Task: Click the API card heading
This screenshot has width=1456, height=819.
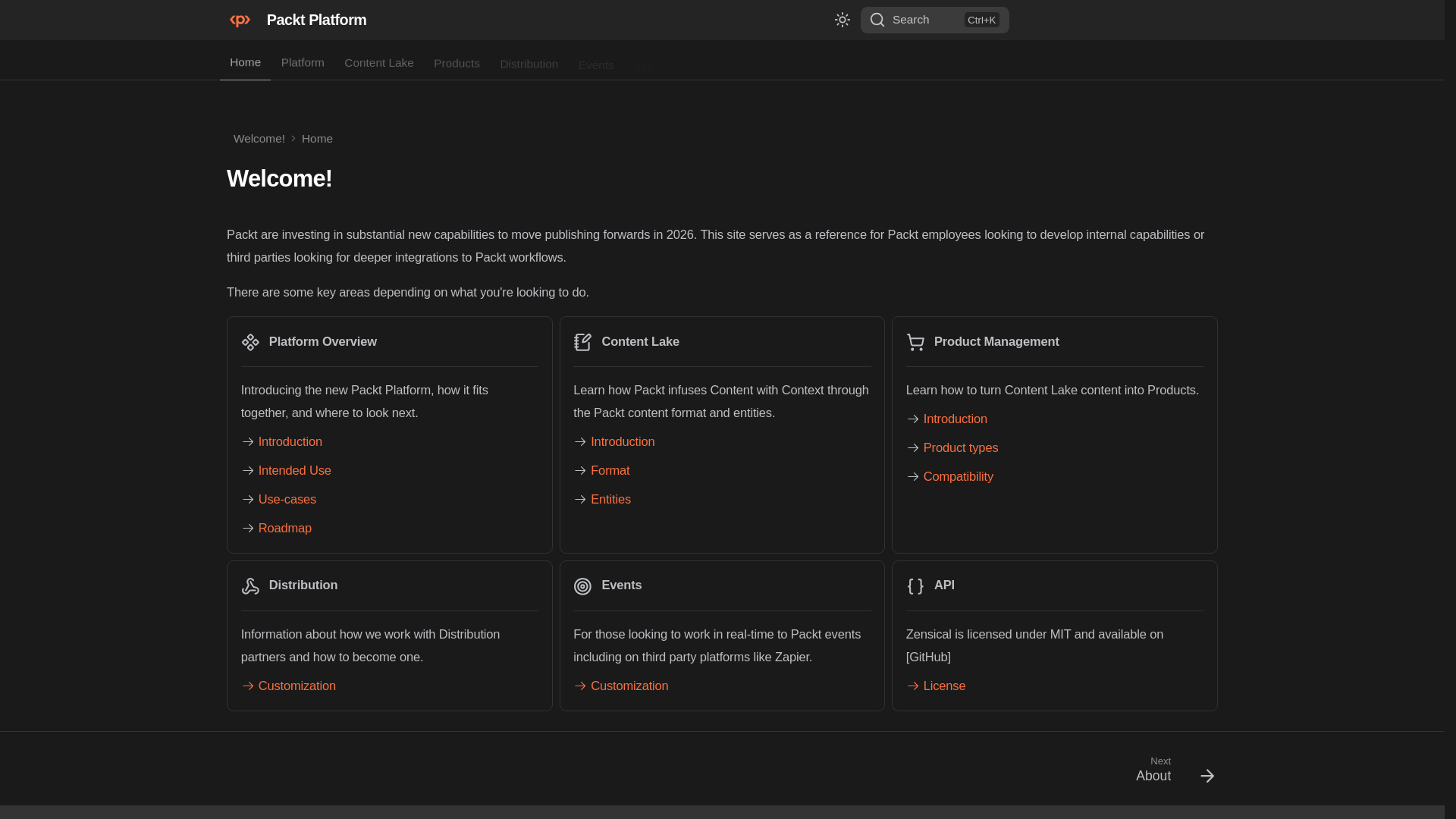Action: coord(944,585)
